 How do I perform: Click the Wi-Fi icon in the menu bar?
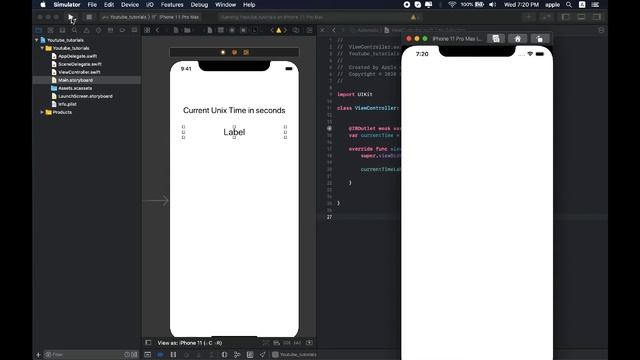coord(452,5)
